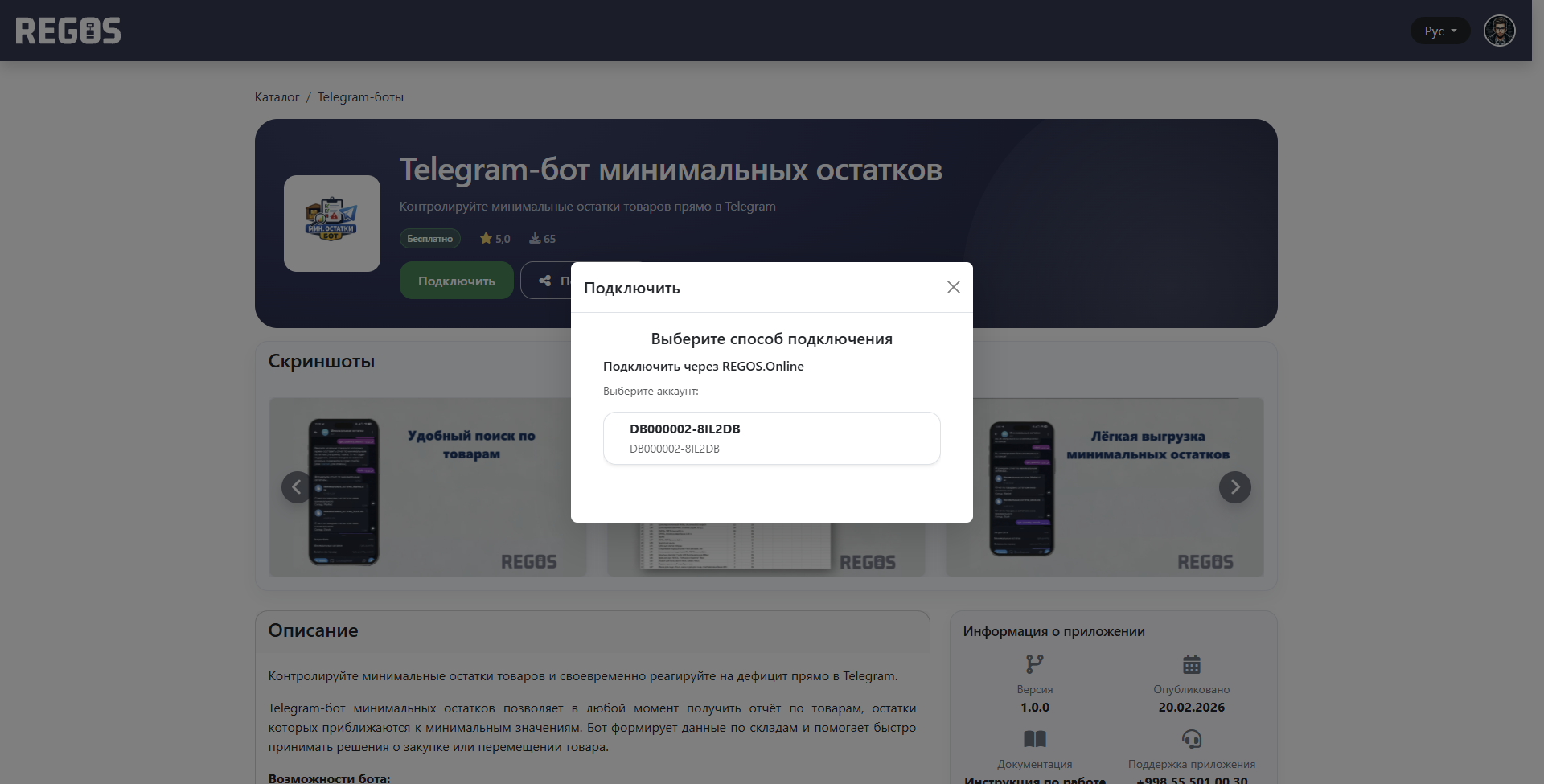
Task: Click version value 1.0.0
Action: 1034,708
